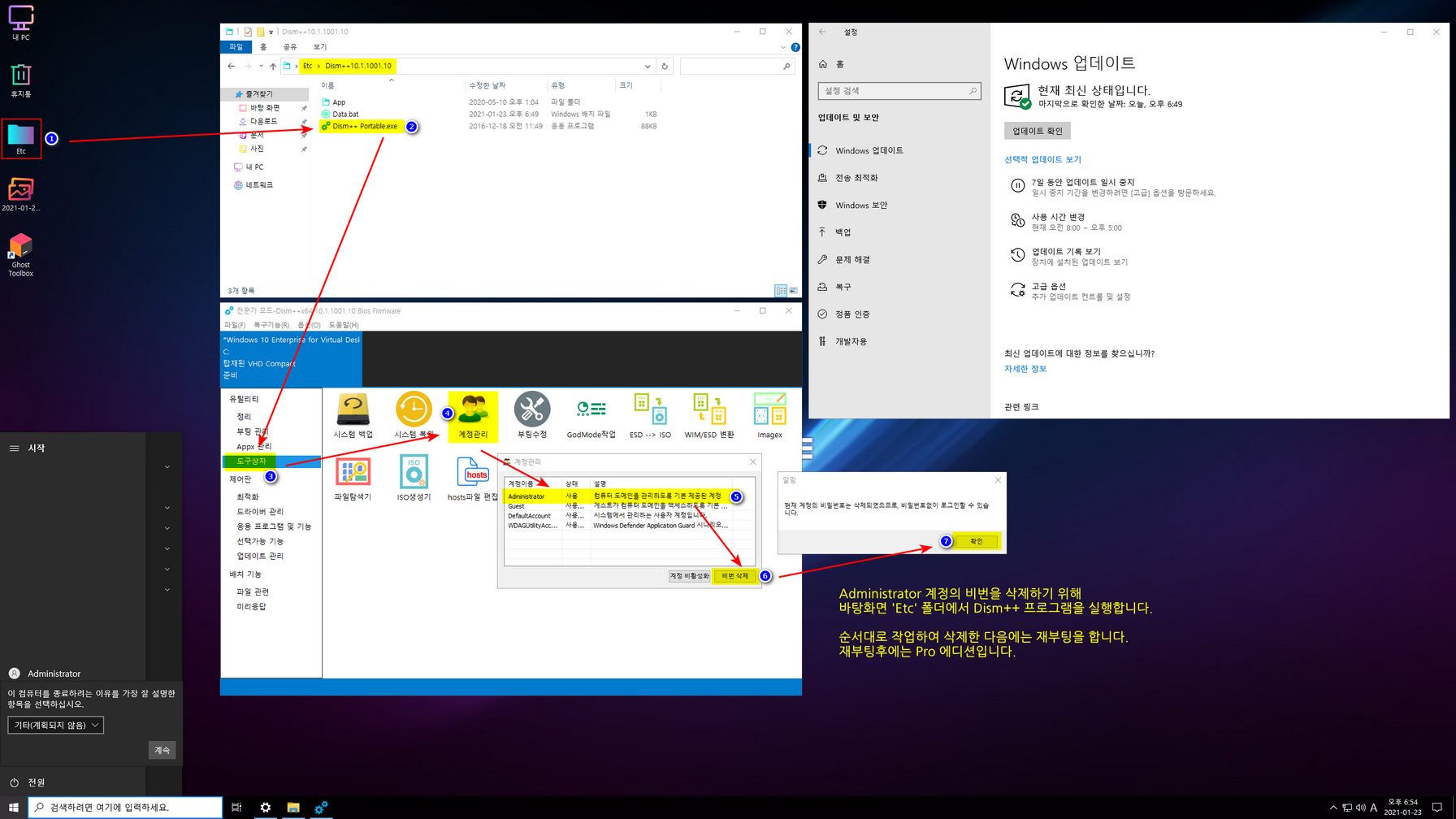
Task: Open the ISO생성기 tool
Action: coord(414,479)
